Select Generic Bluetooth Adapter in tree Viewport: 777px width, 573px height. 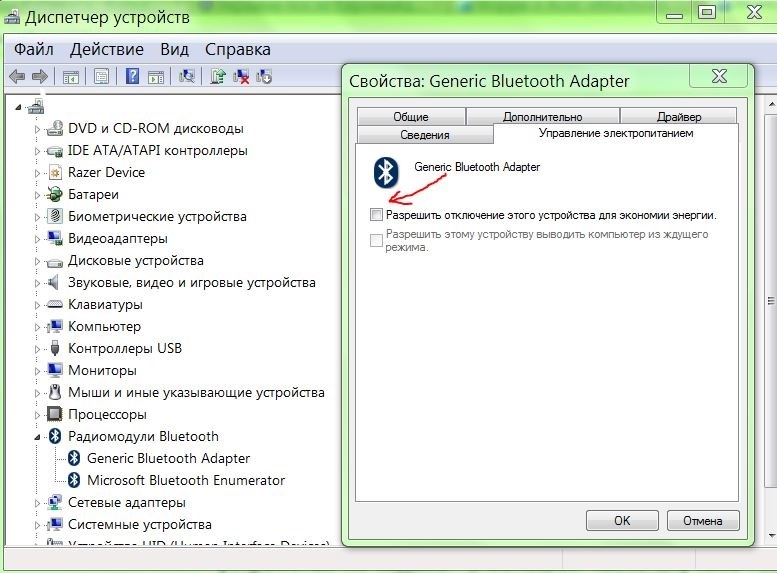pyautogui.click(x=168, y=458)
